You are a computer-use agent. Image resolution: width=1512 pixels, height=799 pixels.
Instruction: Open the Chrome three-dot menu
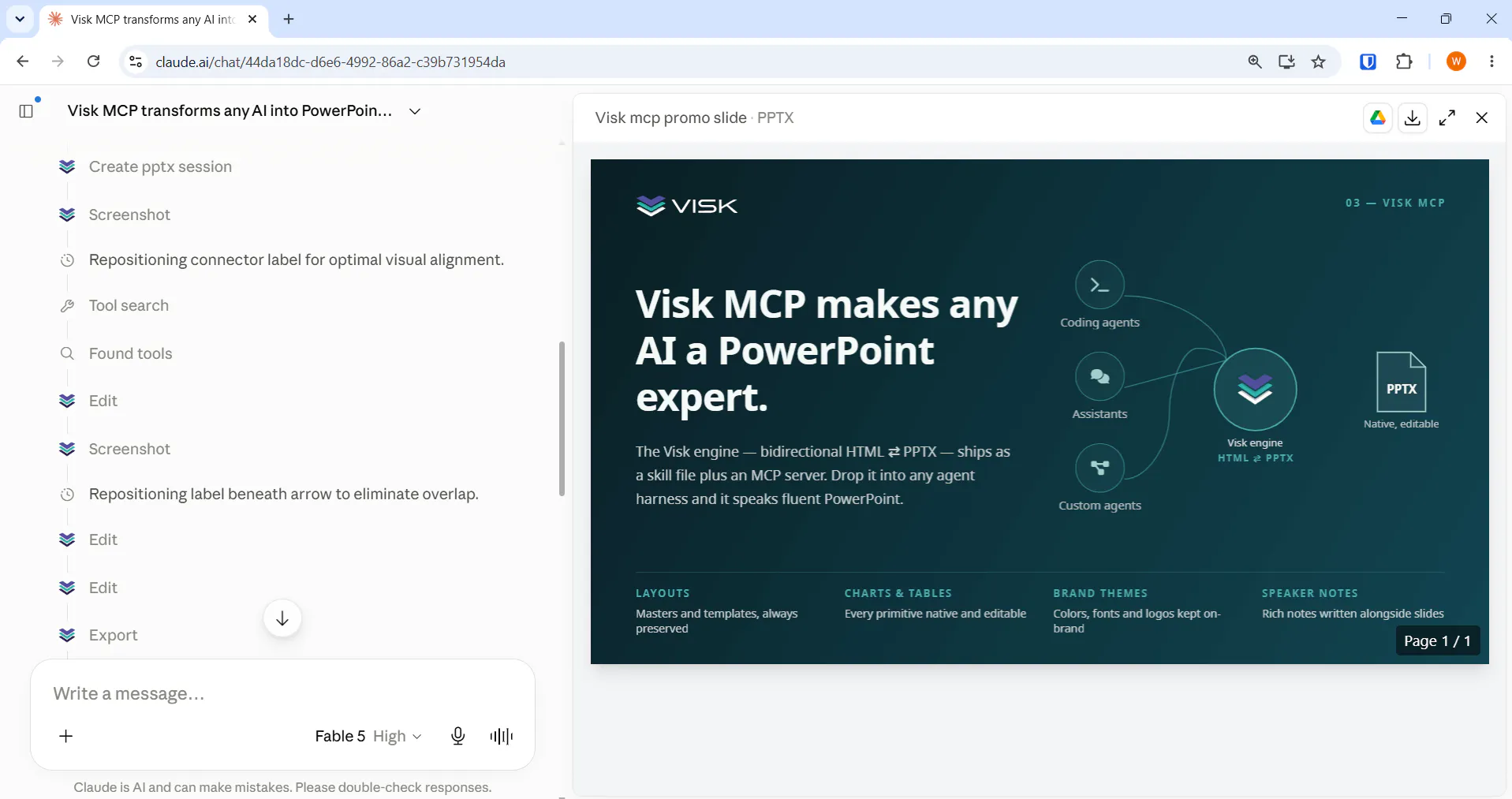point(1491,62)
